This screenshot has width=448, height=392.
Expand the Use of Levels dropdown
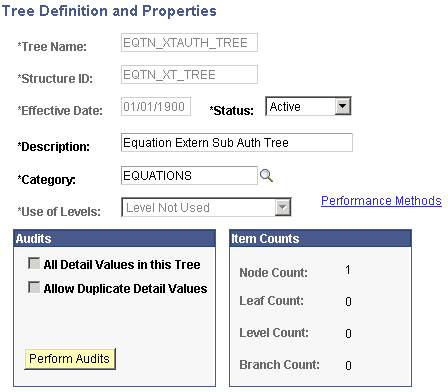click(x=206, y=207)
